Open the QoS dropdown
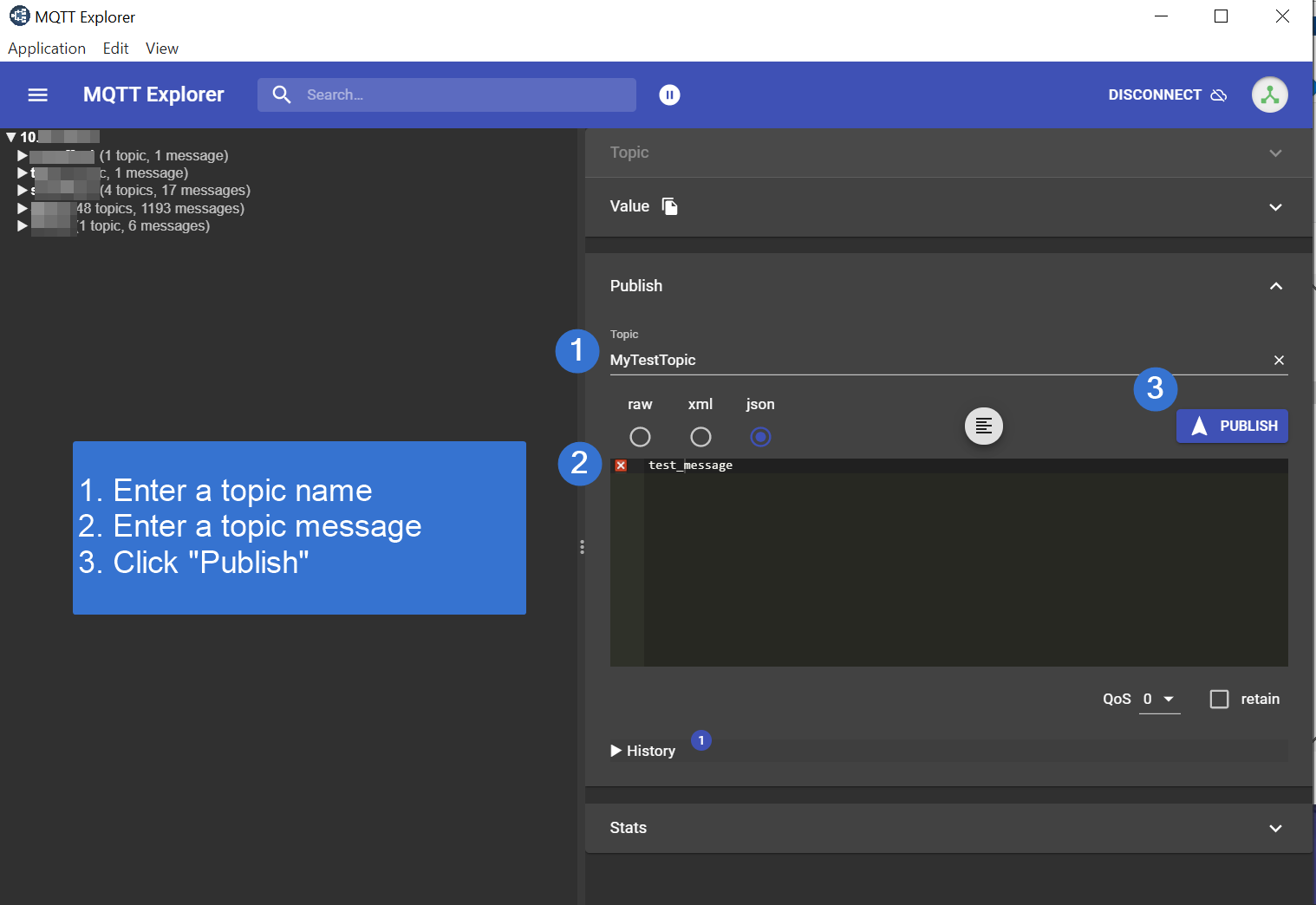 coord(1159,700)
